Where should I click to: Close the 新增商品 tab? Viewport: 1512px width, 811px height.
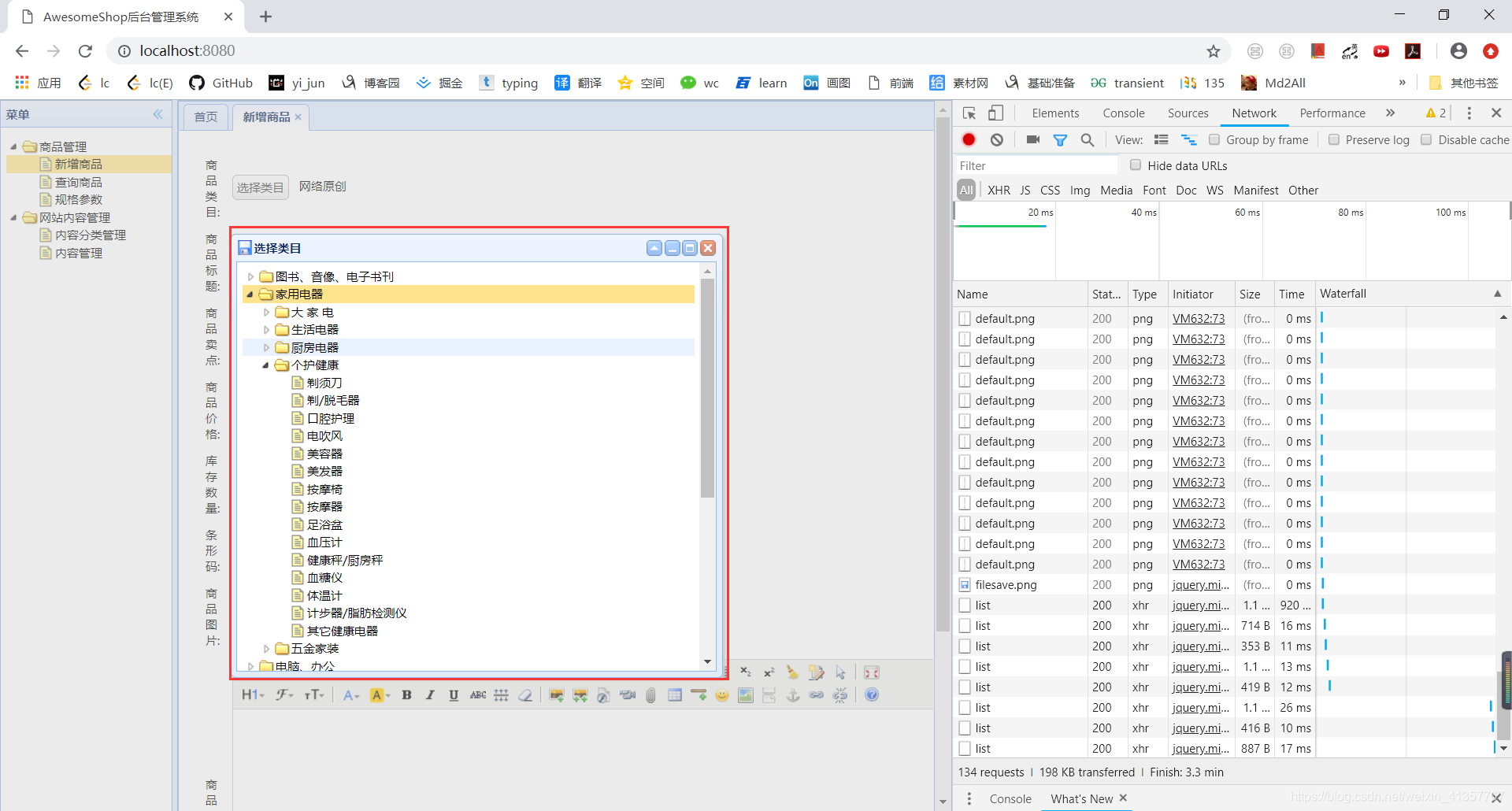click(x=298, y=117)
